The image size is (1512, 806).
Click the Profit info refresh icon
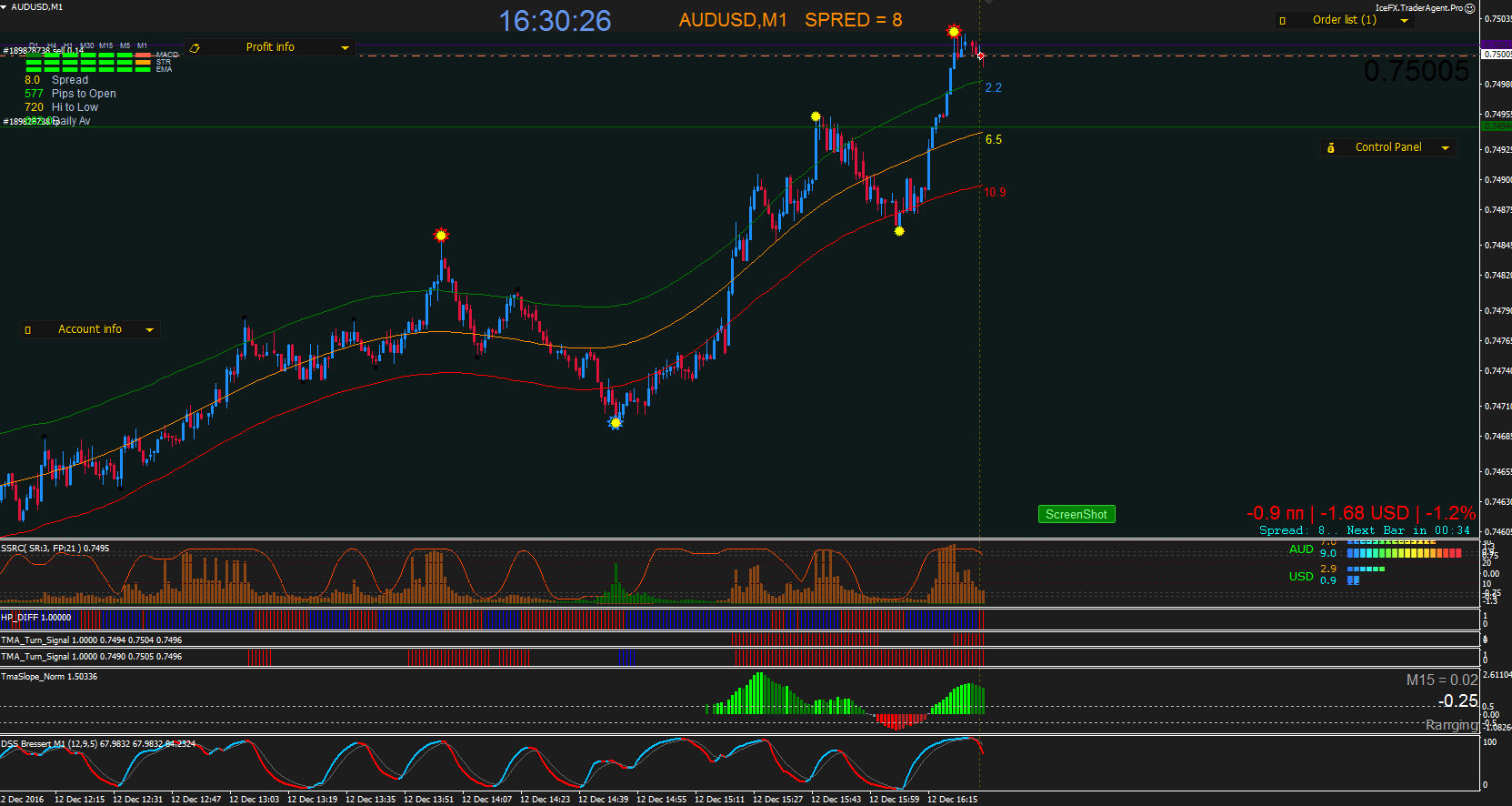[x=195, y=47]
